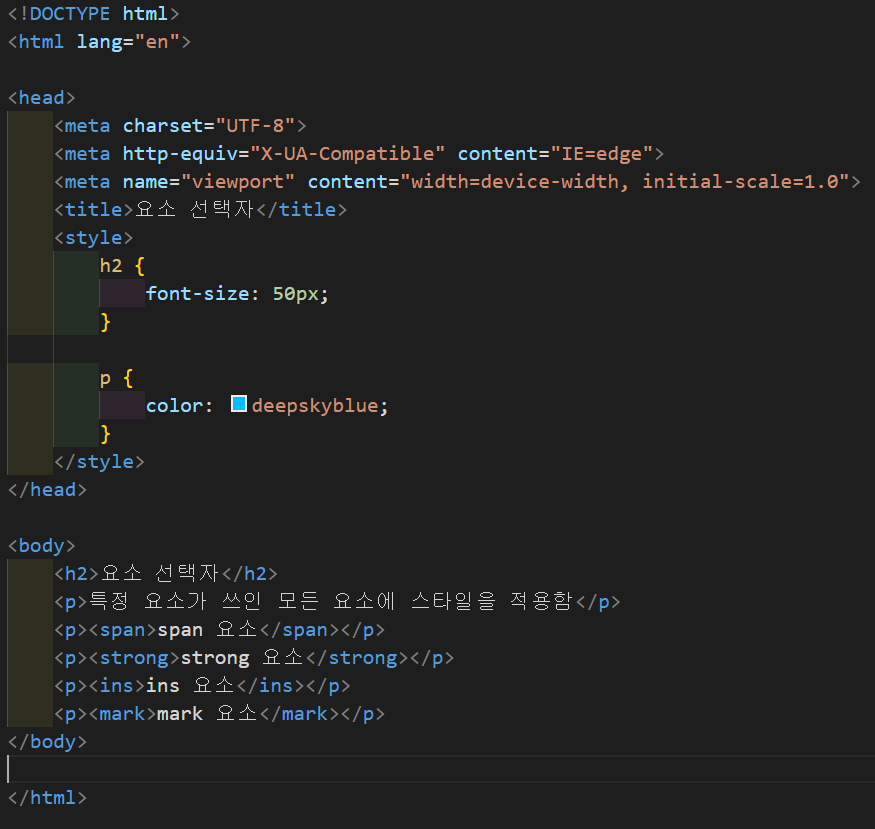Click the closing </html> tag

(47, 797)
